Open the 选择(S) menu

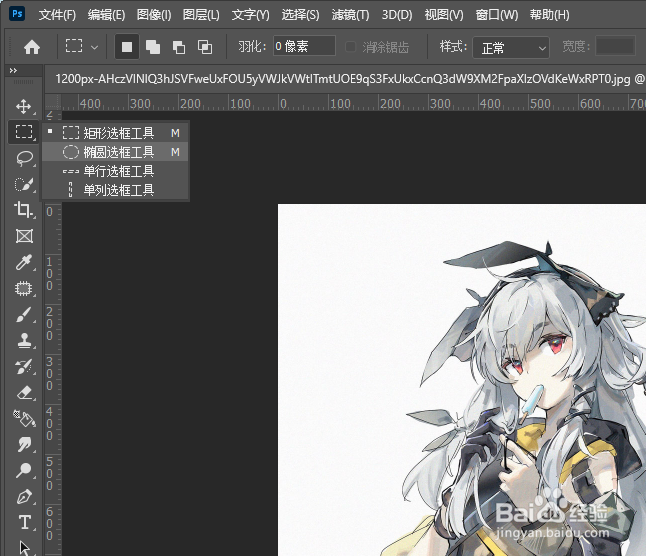pyautogui.click(x=300, y=15)
